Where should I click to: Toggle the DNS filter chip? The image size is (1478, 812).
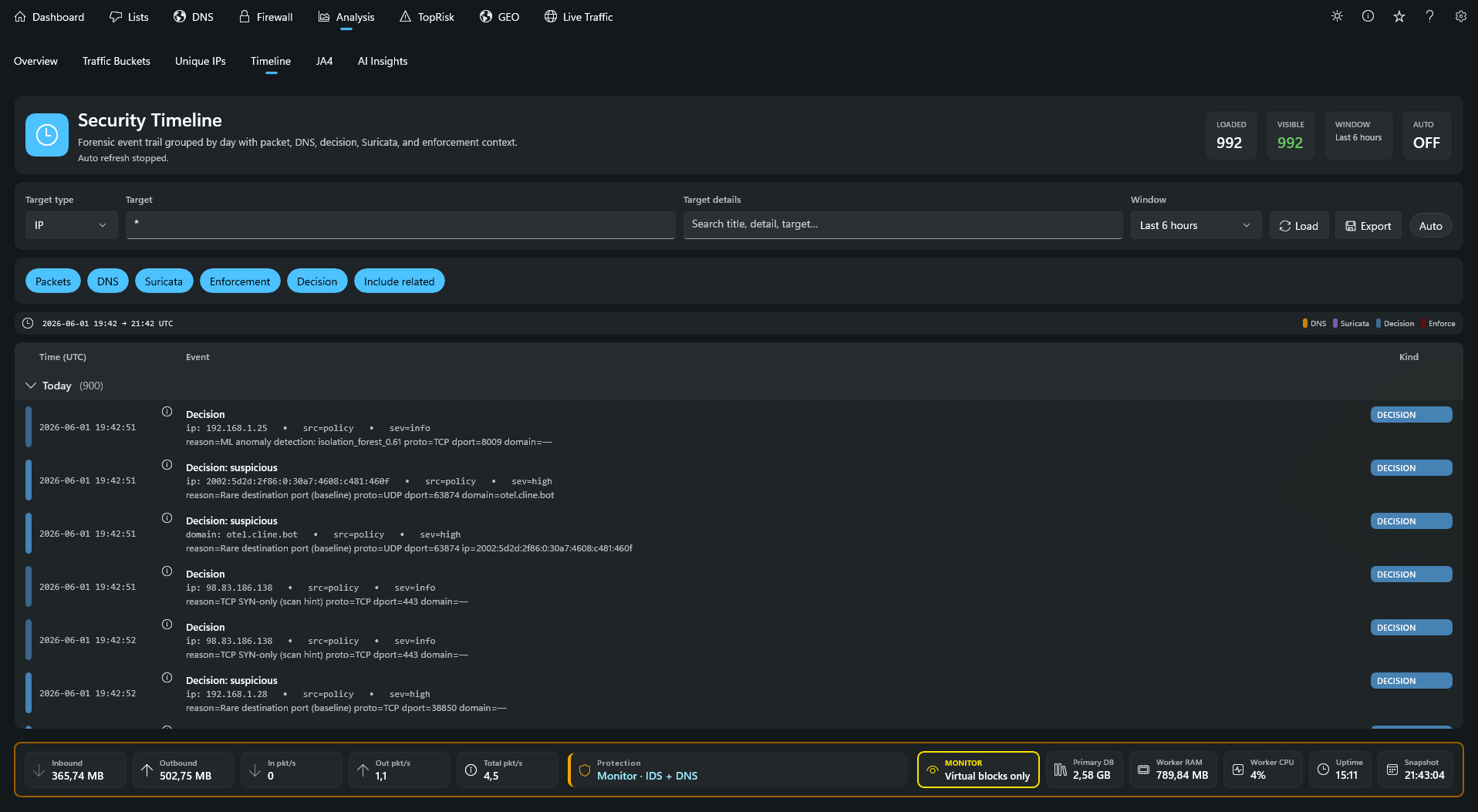click(x=108, y=281)
